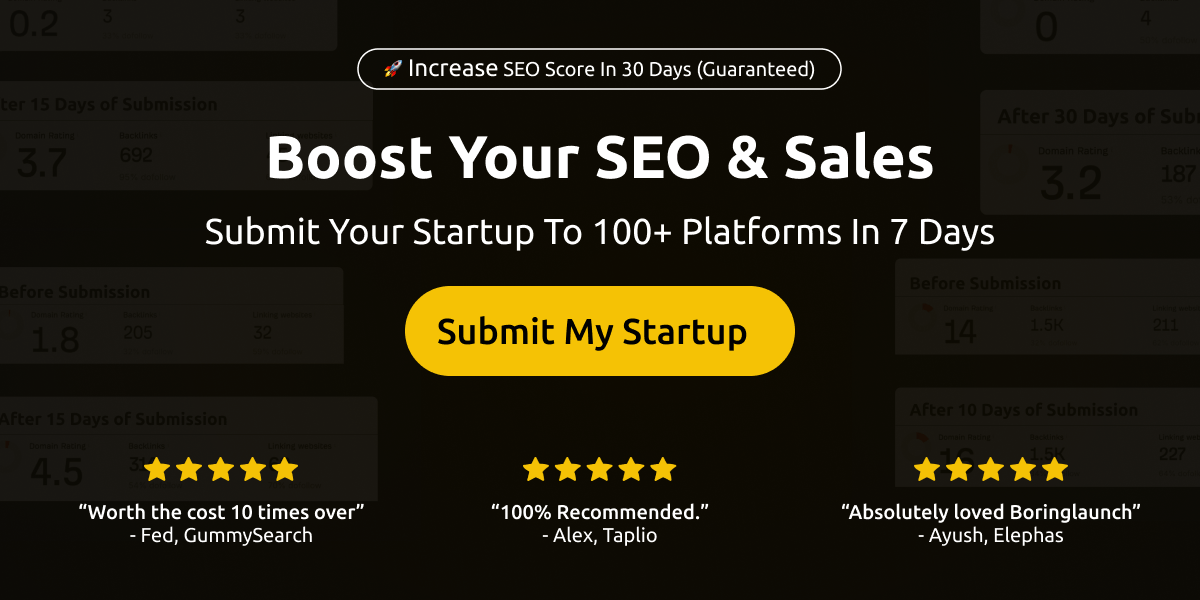Click the last star above the GummySearch testimonial
Viewport: 1200px width, 600px height.
285,469
